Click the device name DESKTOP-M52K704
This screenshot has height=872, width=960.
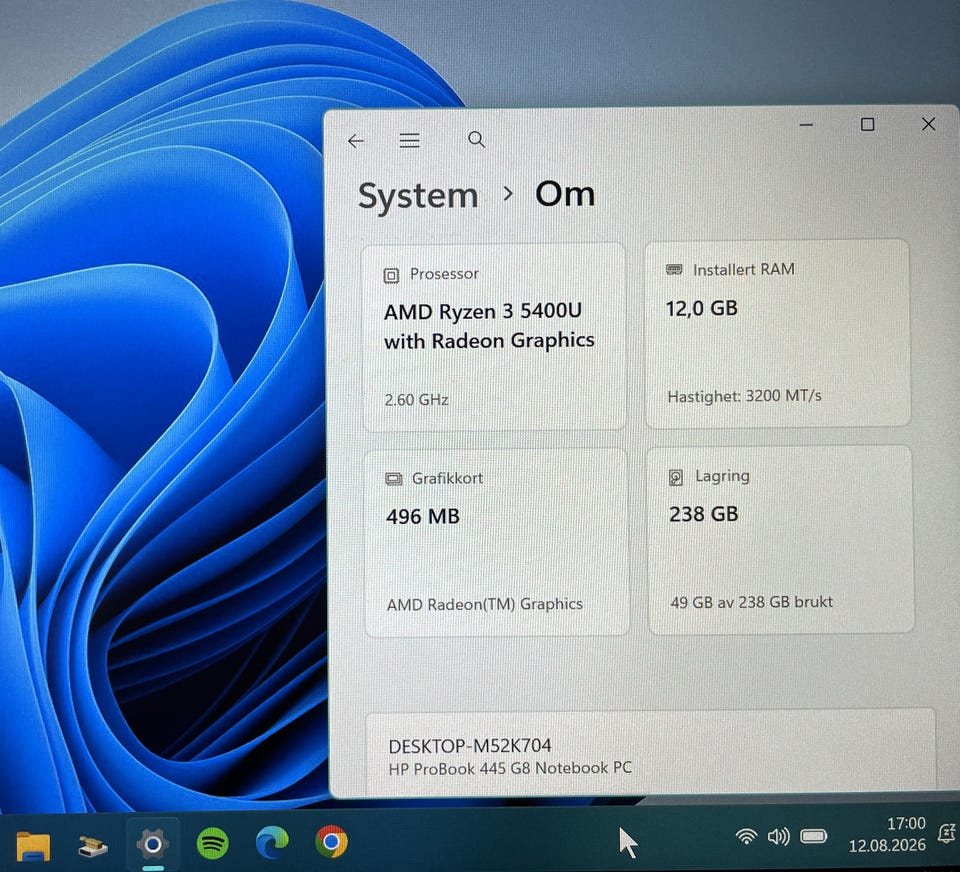470,745
